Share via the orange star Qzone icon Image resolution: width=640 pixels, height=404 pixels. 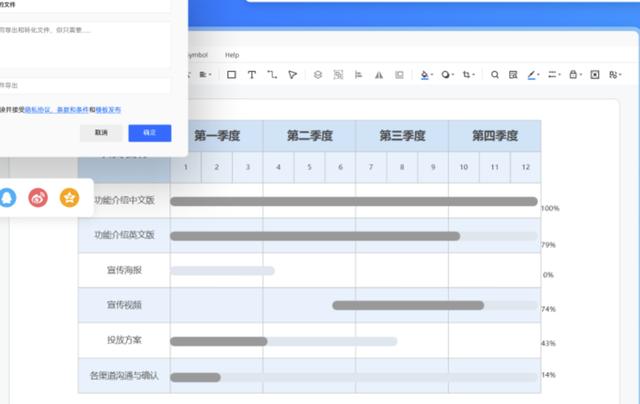69,198
